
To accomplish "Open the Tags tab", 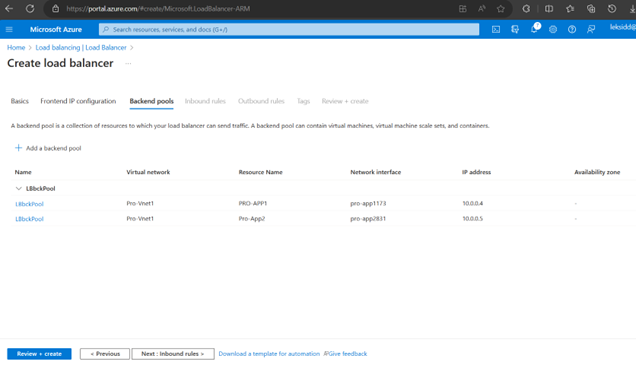I will (303, 101).
